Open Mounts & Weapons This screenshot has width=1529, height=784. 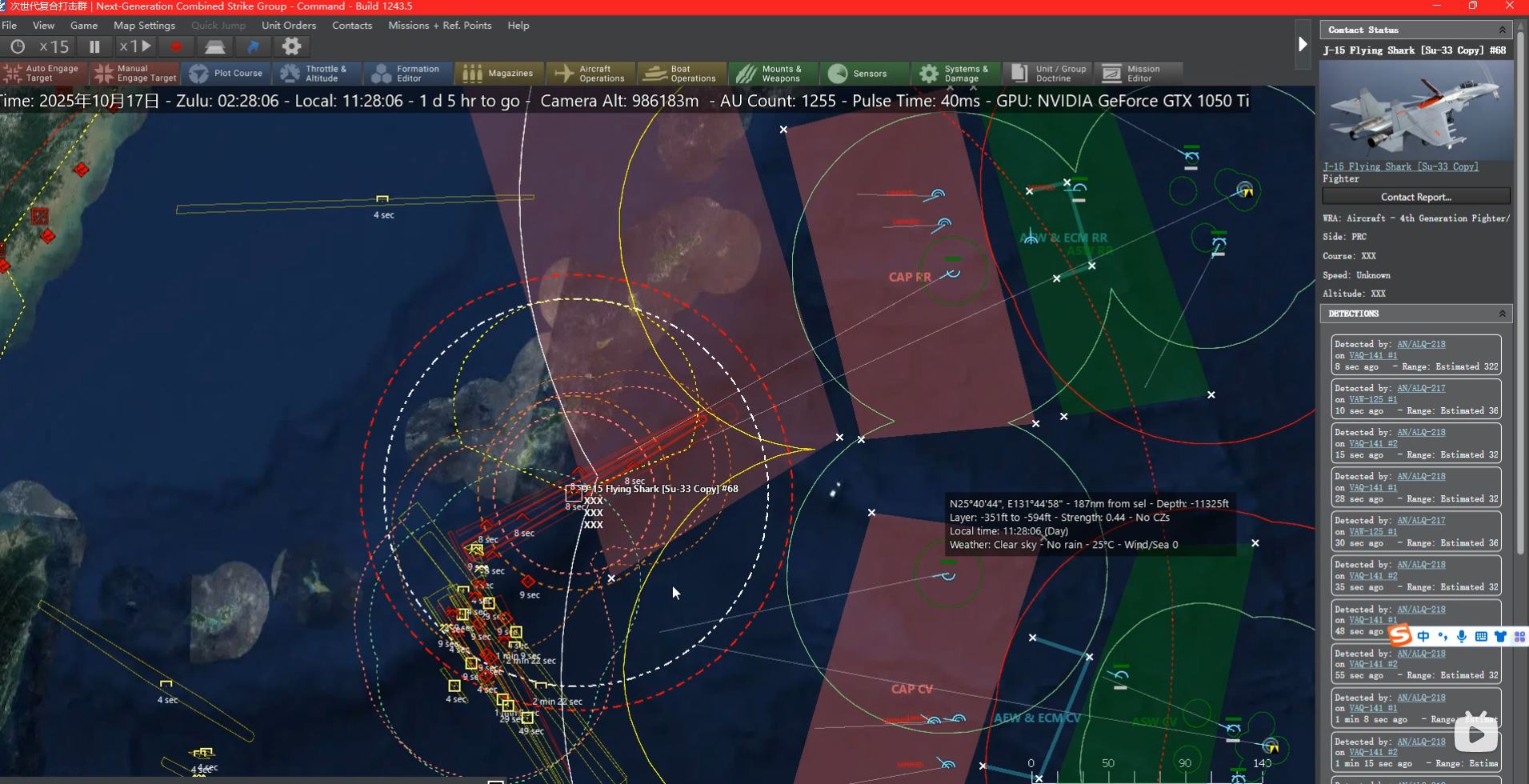[774, 74]
